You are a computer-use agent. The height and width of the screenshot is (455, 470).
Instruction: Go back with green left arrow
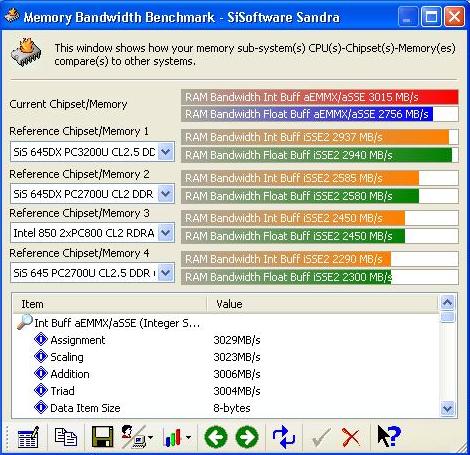click(216, 437)
